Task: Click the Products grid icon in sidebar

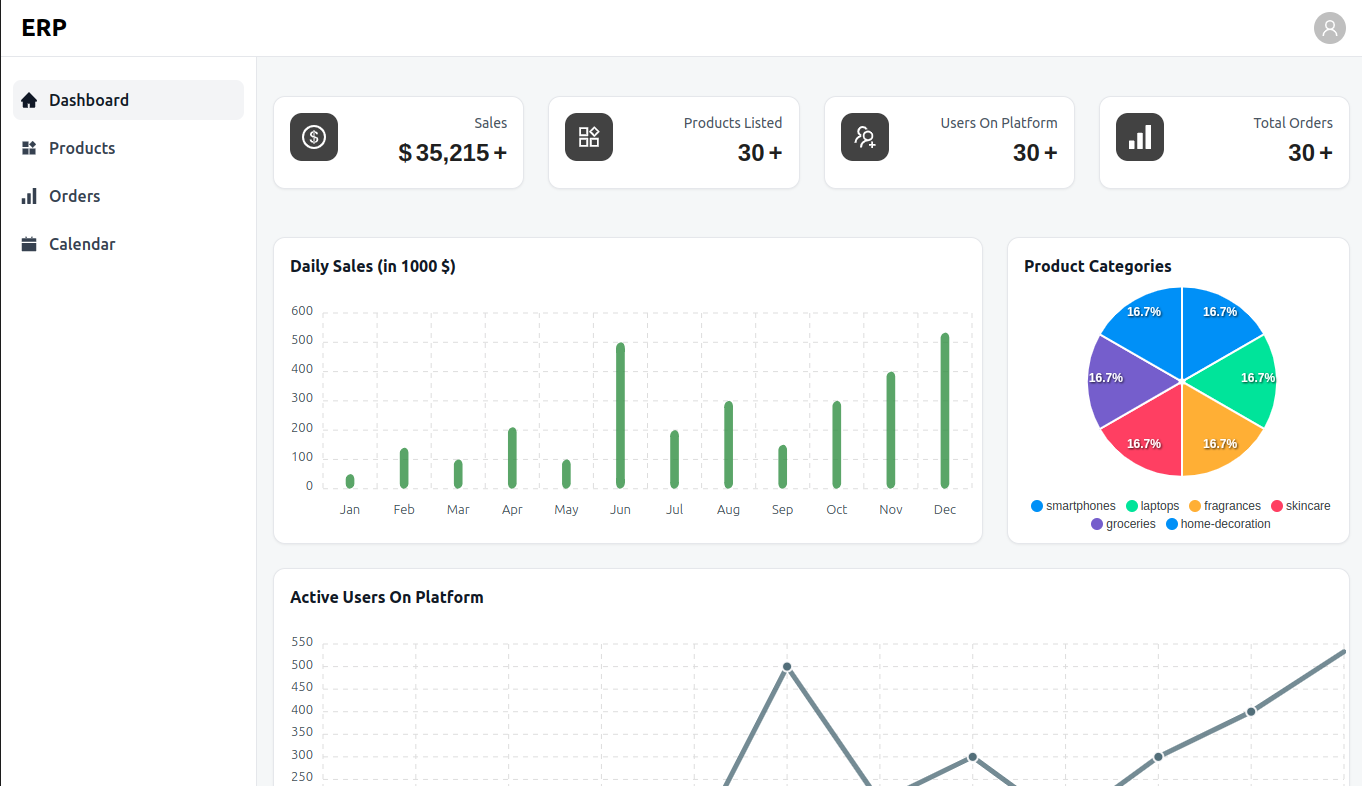Action: tap(29, 148)
